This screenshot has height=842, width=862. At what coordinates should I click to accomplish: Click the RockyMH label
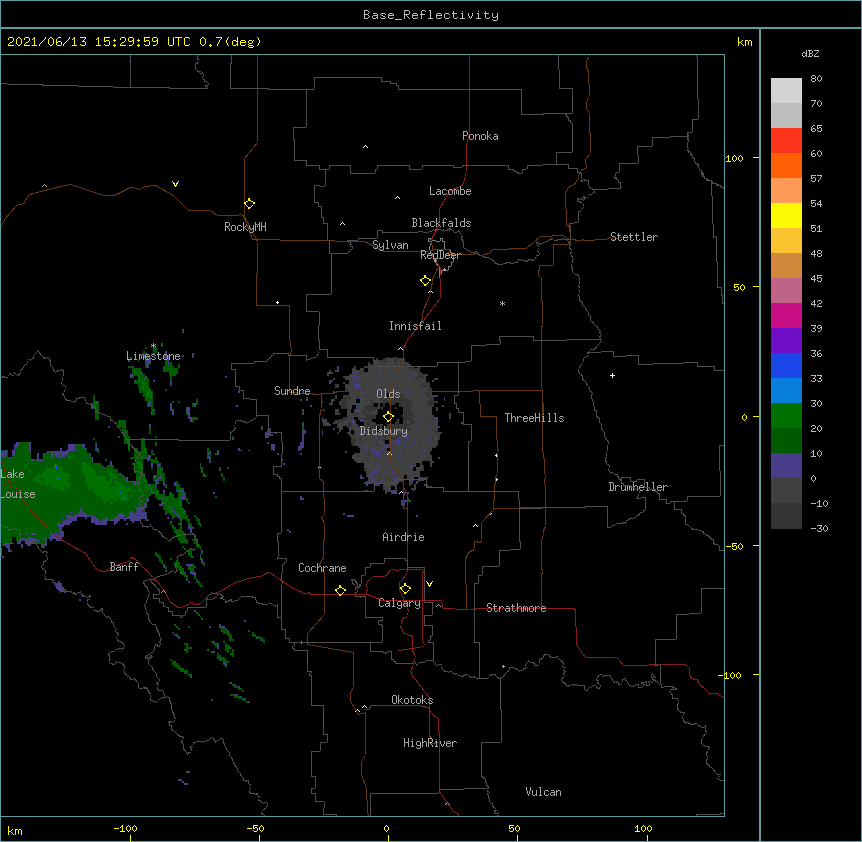point(245,227)
